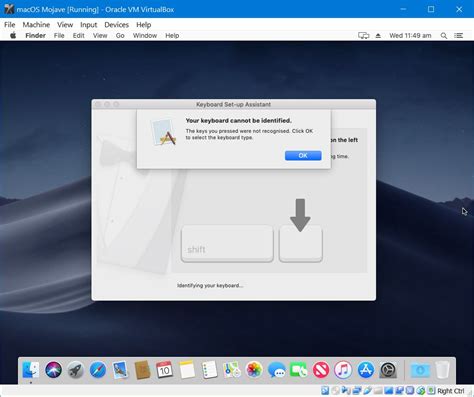Open News red icon in Dock
The image size is (474, 397).
pos(321,370)
